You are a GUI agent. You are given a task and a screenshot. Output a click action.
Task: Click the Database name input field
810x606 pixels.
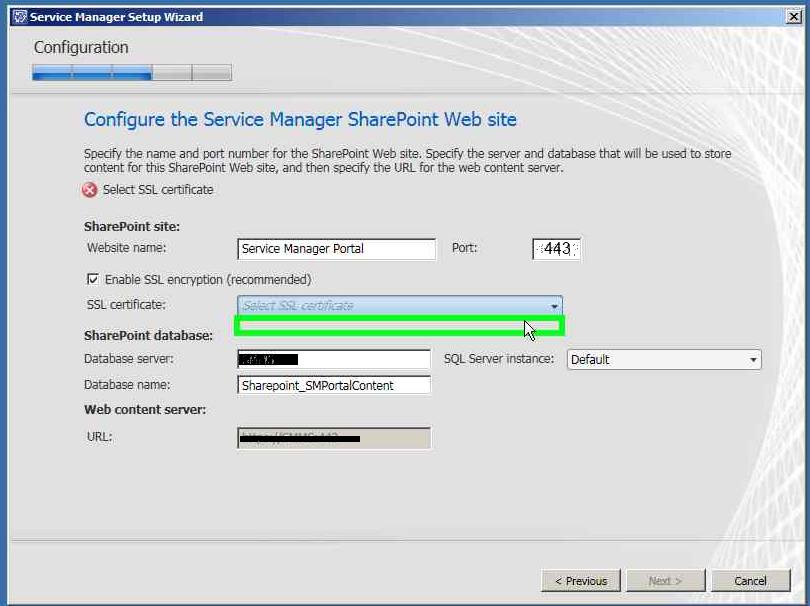[334, 385]
